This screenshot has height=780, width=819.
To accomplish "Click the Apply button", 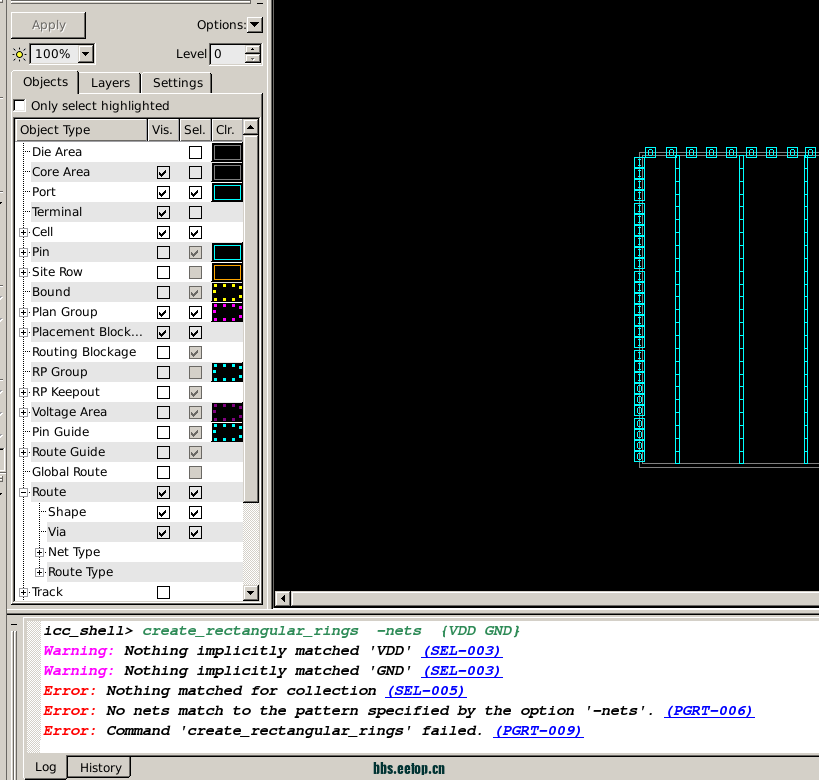I will [x=49, y=25].
